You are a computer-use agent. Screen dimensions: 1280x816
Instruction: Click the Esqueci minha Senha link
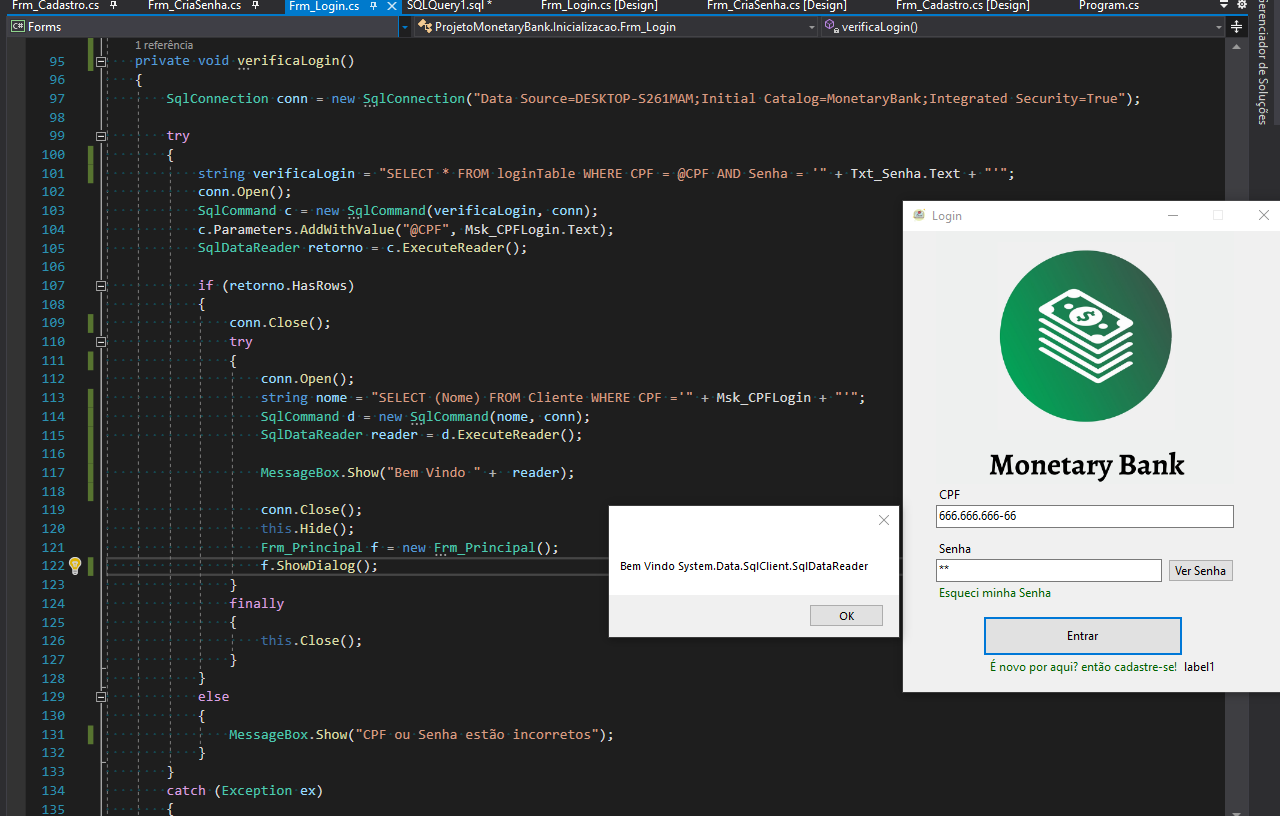point(995,593)
